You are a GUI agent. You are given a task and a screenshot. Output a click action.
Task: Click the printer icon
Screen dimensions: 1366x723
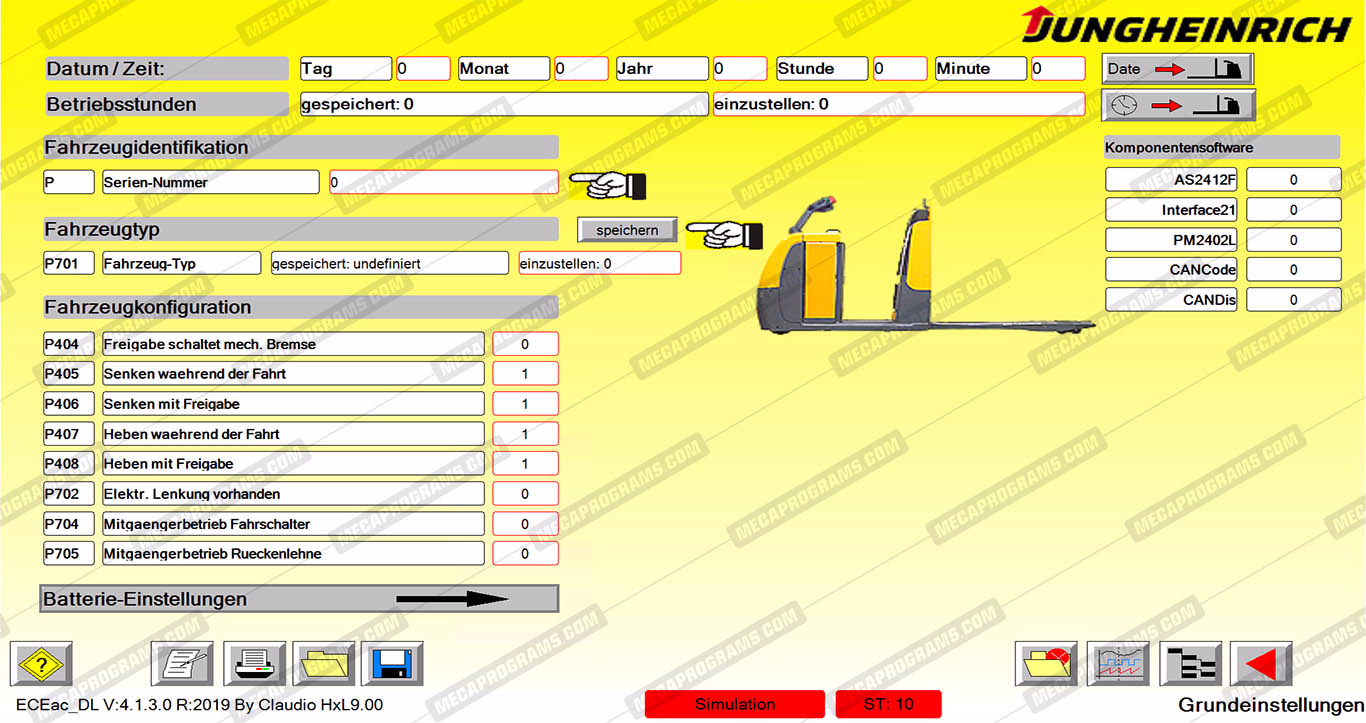254,664
